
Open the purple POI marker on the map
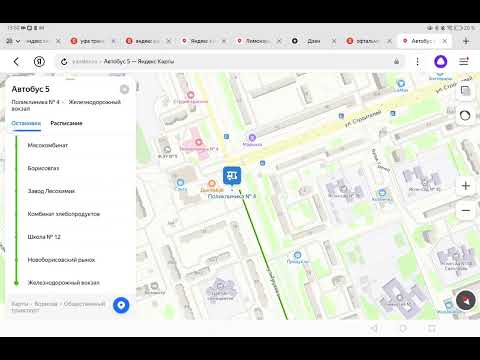point(252,137)
